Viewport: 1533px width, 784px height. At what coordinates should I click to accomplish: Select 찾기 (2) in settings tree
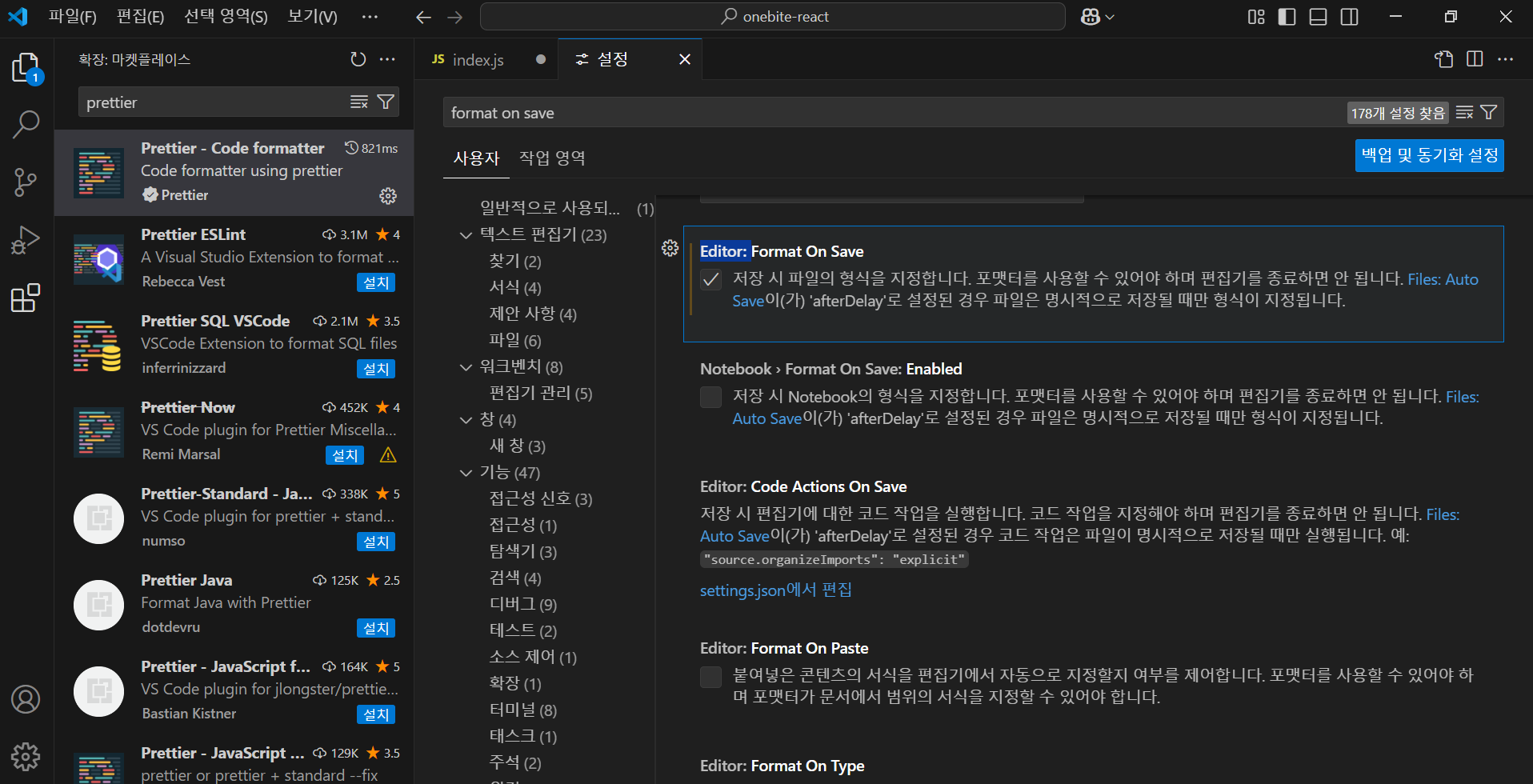(515, 262)
